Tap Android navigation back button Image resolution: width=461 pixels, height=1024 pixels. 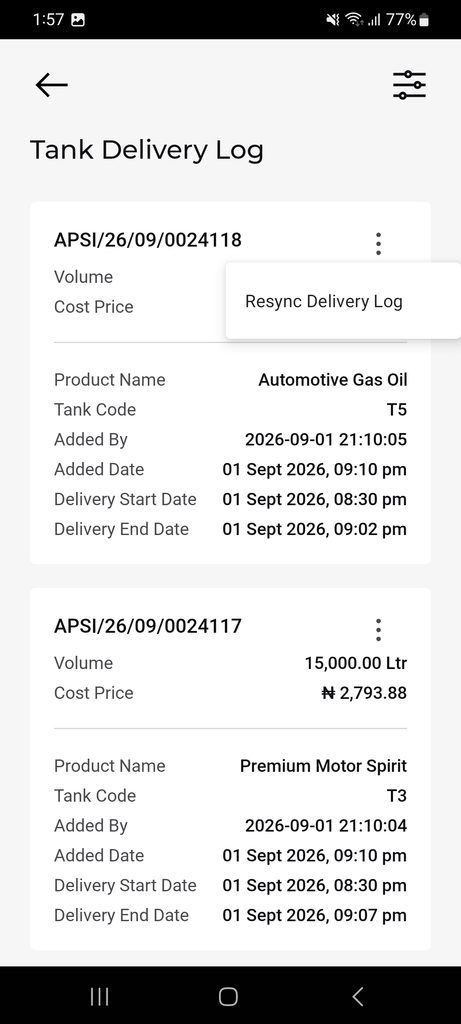click(357, 996)
